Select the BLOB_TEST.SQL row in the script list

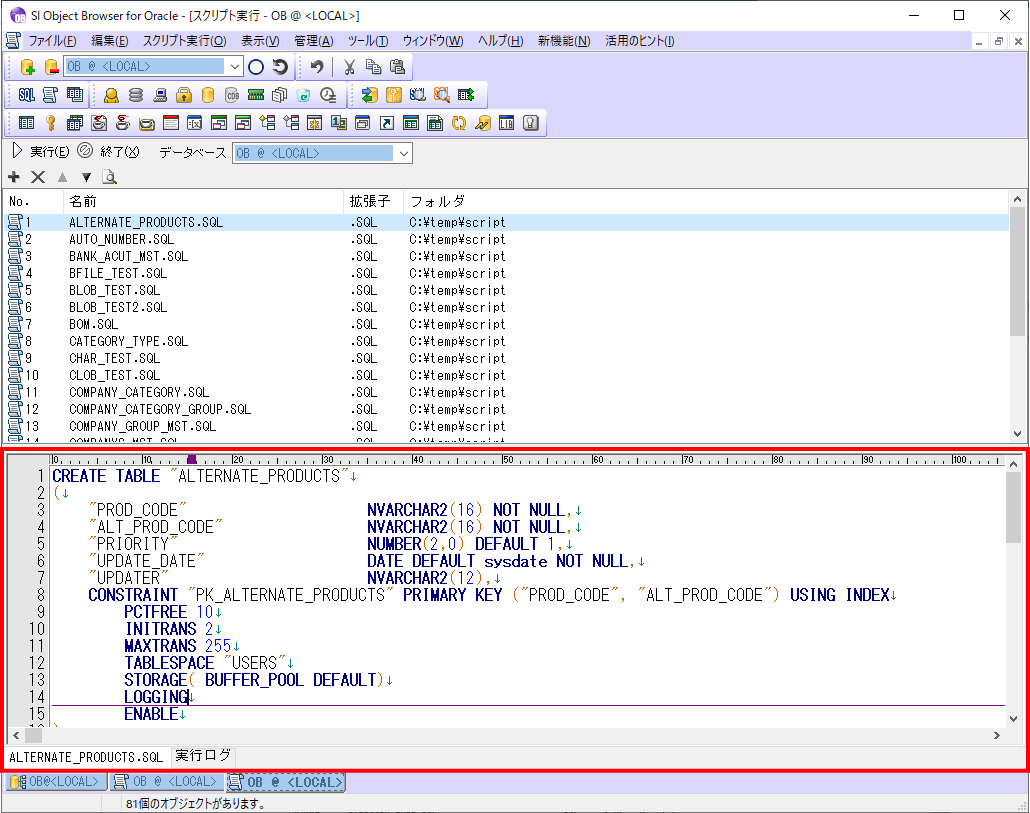coord(150,290)
